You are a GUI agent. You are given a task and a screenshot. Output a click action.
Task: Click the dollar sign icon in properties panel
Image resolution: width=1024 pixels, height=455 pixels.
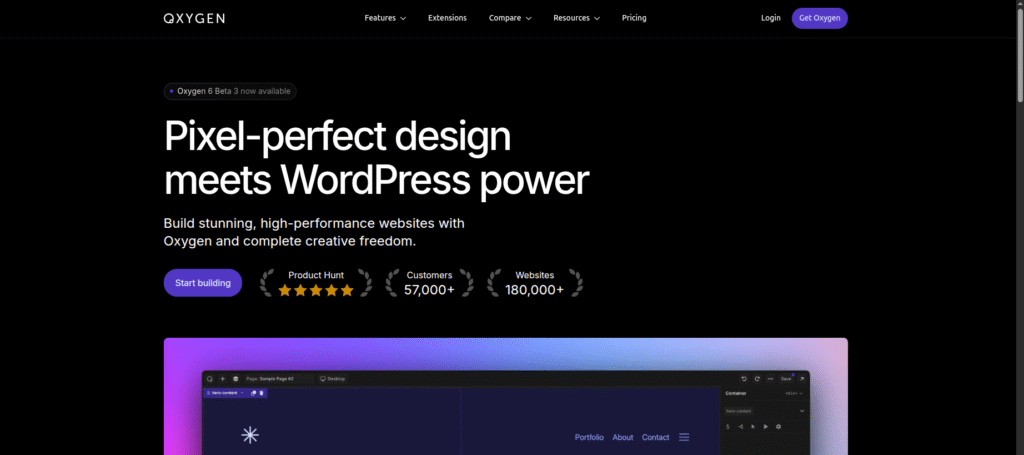728,427
